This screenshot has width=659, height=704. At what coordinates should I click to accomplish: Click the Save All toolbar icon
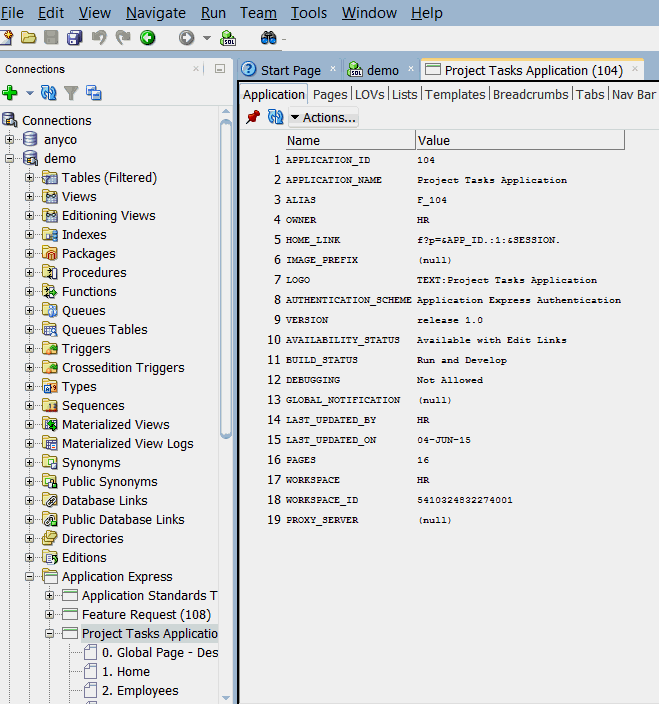(75, 38)
